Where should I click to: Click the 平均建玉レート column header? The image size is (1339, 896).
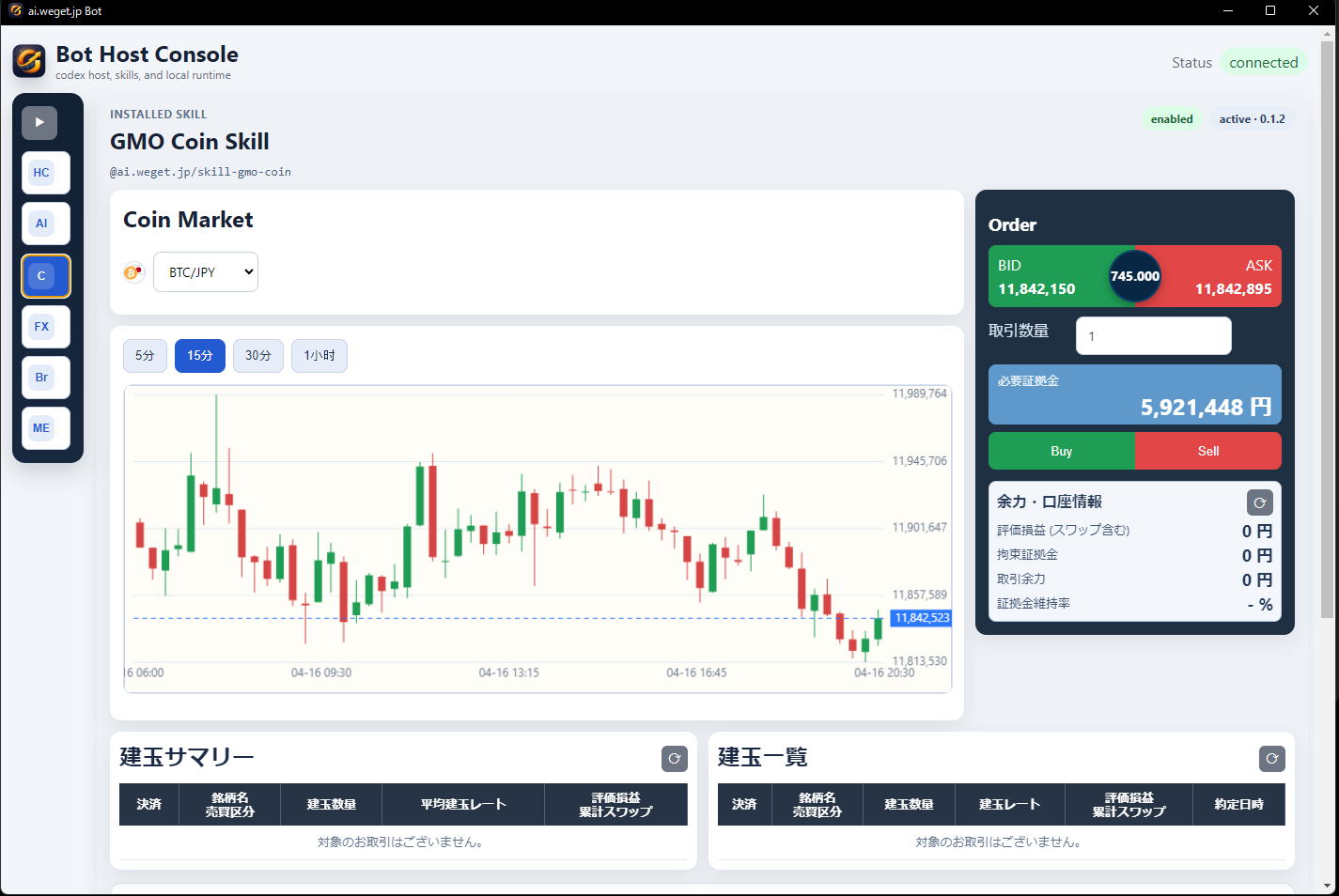[463, 805]
